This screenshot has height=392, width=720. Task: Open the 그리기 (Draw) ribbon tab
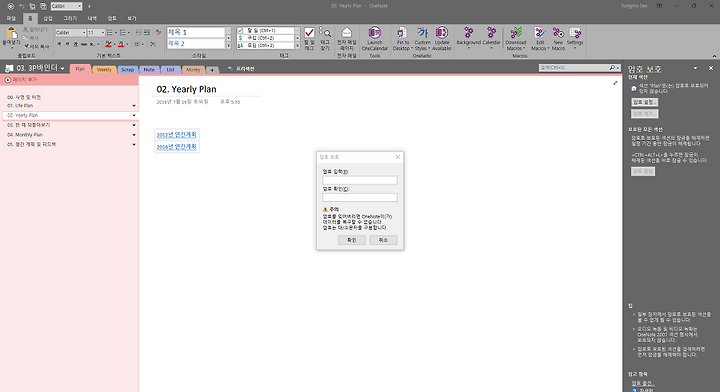(70, 18)
